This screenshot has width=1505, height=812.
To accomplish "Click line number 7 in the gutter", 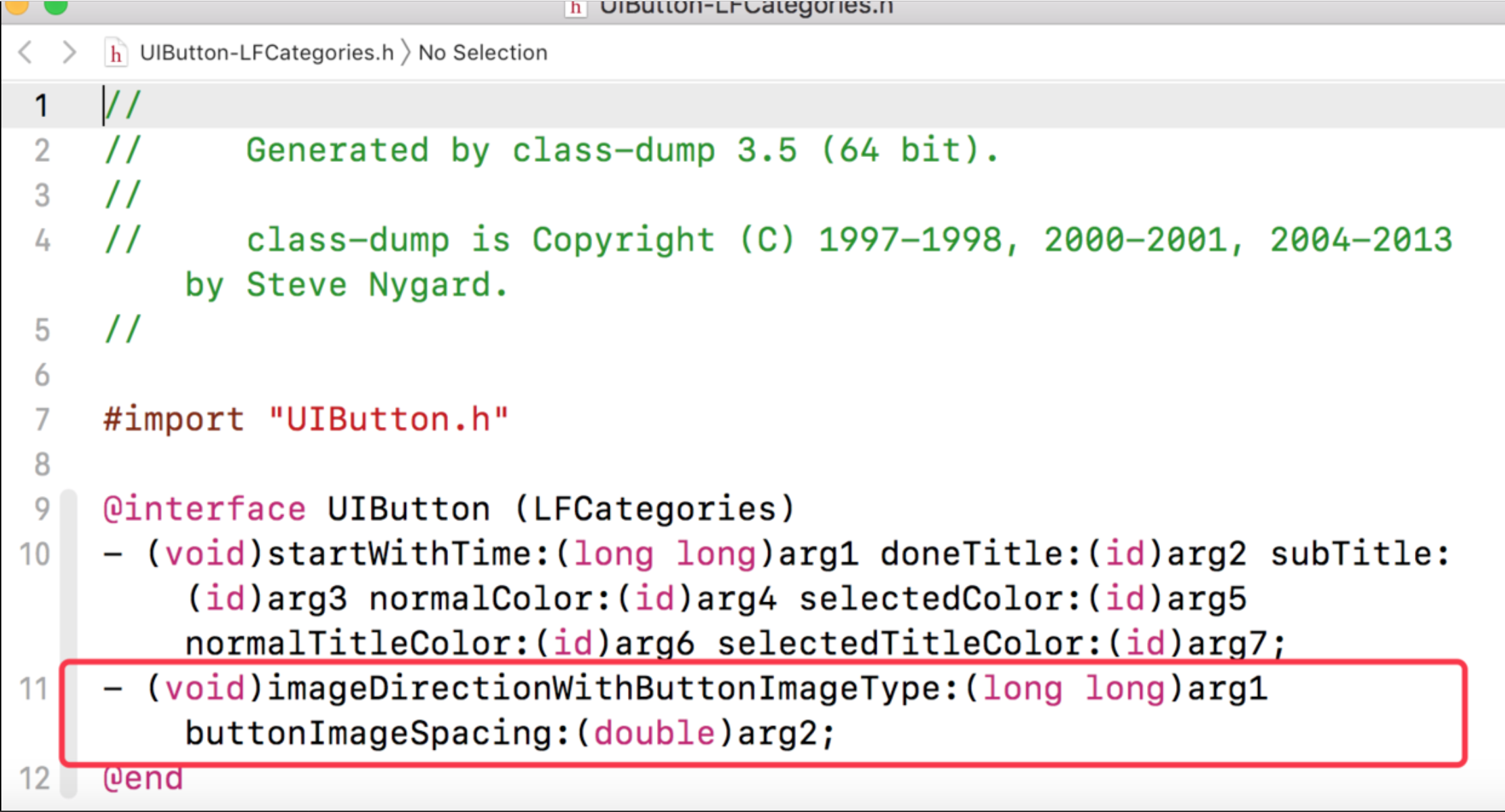I will tap(42, 420).
